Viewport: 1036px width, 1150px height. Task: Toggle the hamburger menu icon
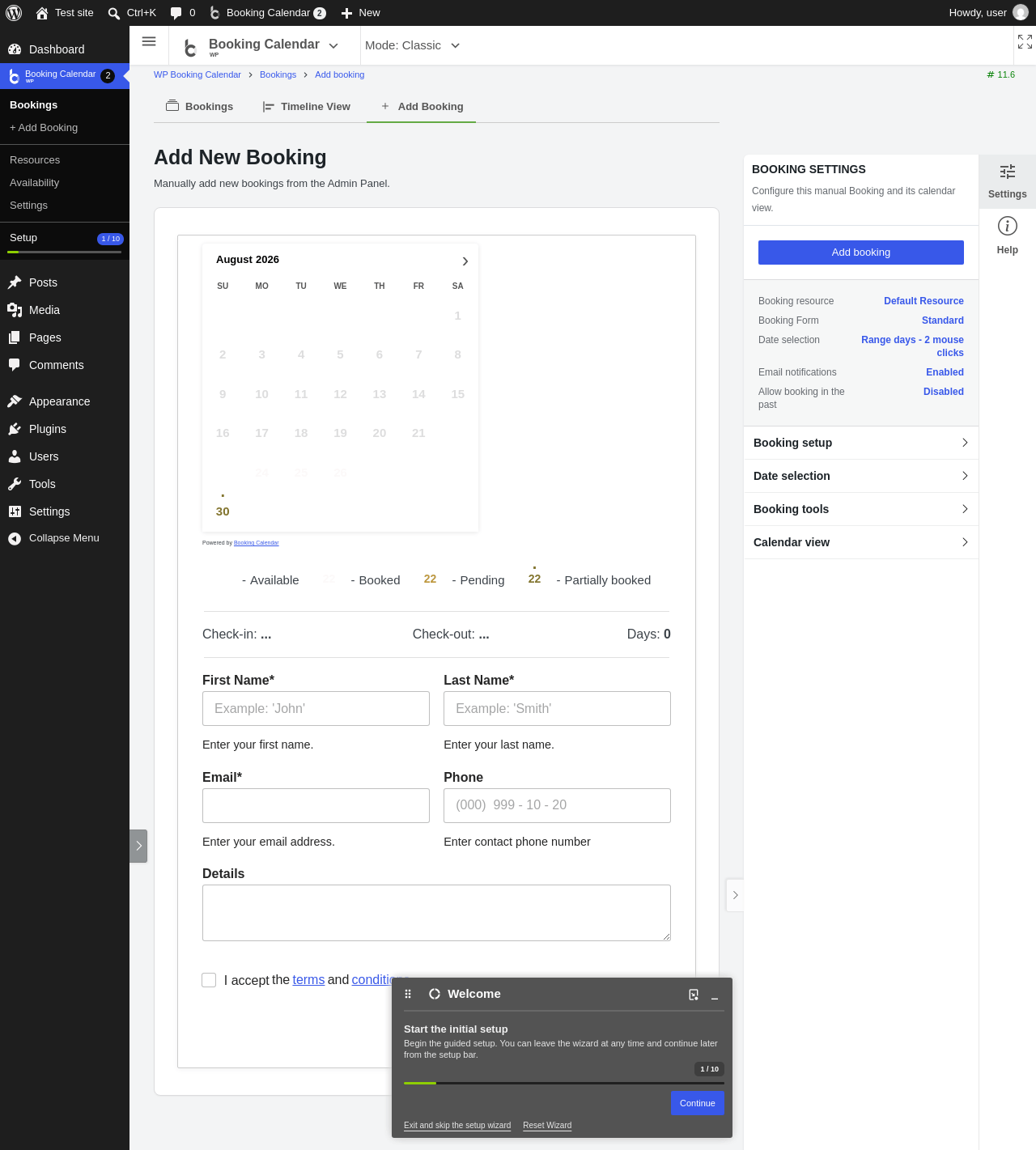pos(149,41)
